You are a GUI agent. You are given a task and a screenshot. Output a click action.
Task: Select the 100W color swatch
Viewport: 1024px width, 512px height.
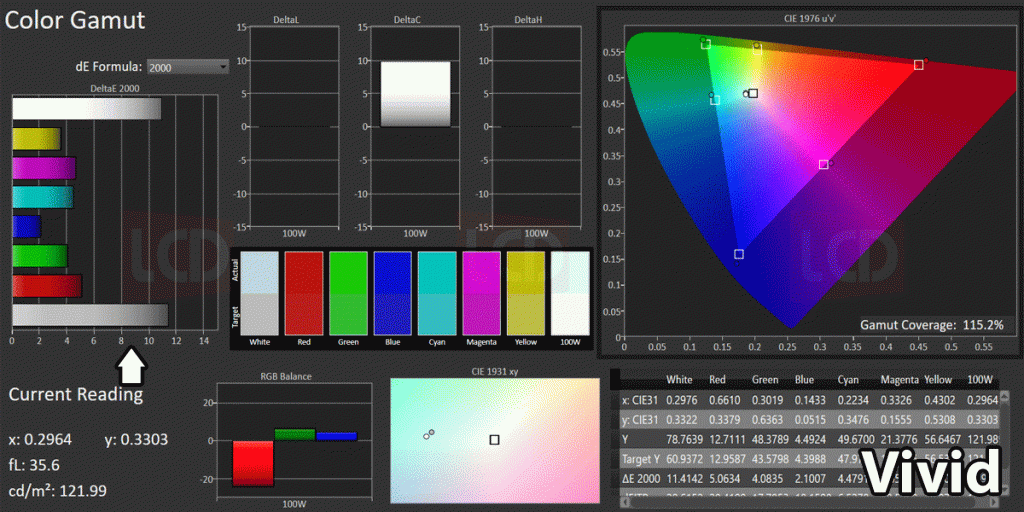point(570,294)
